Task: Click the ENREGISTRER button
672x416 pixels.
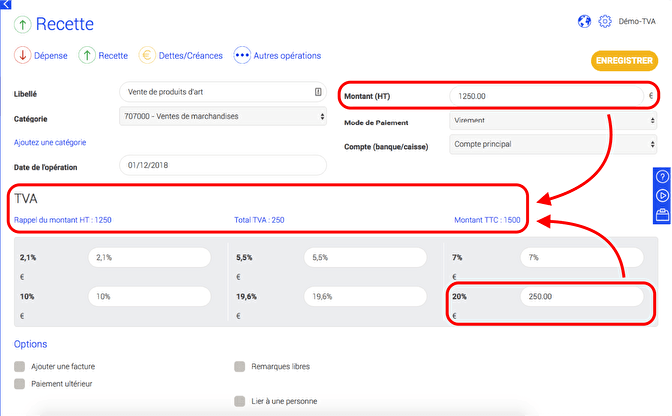Action: [x=624, y=60]
